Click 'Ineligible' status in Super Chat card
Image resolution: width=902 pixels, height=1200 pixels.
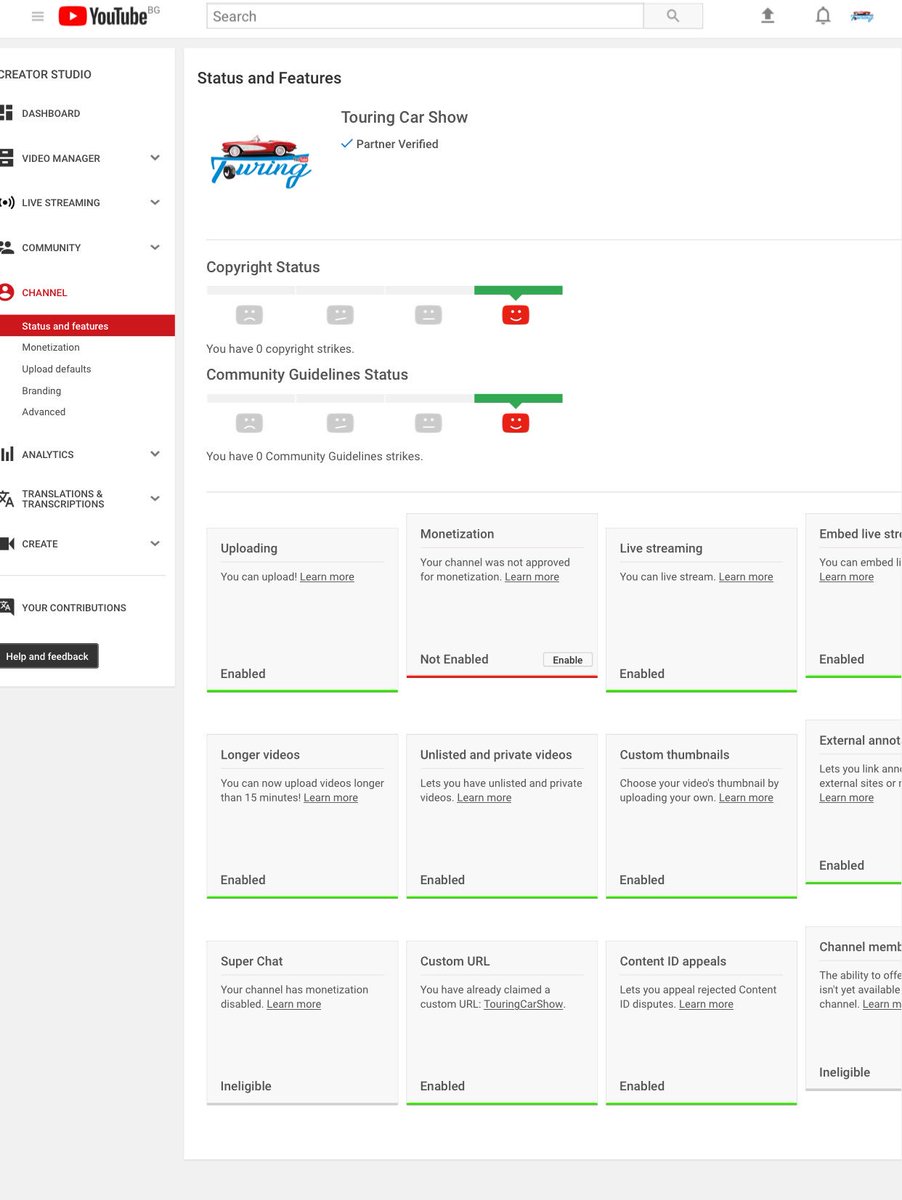click(246, 1086)
